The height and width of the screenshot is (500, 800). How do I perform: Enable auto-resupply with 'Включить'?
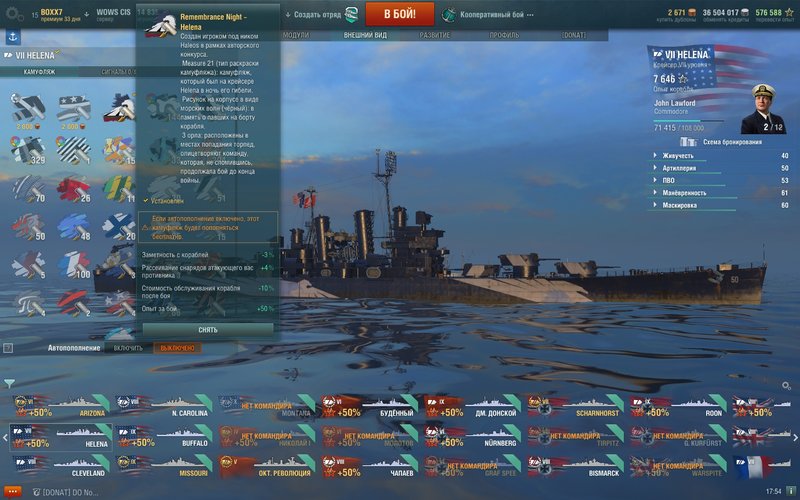(x=128, y=348)
